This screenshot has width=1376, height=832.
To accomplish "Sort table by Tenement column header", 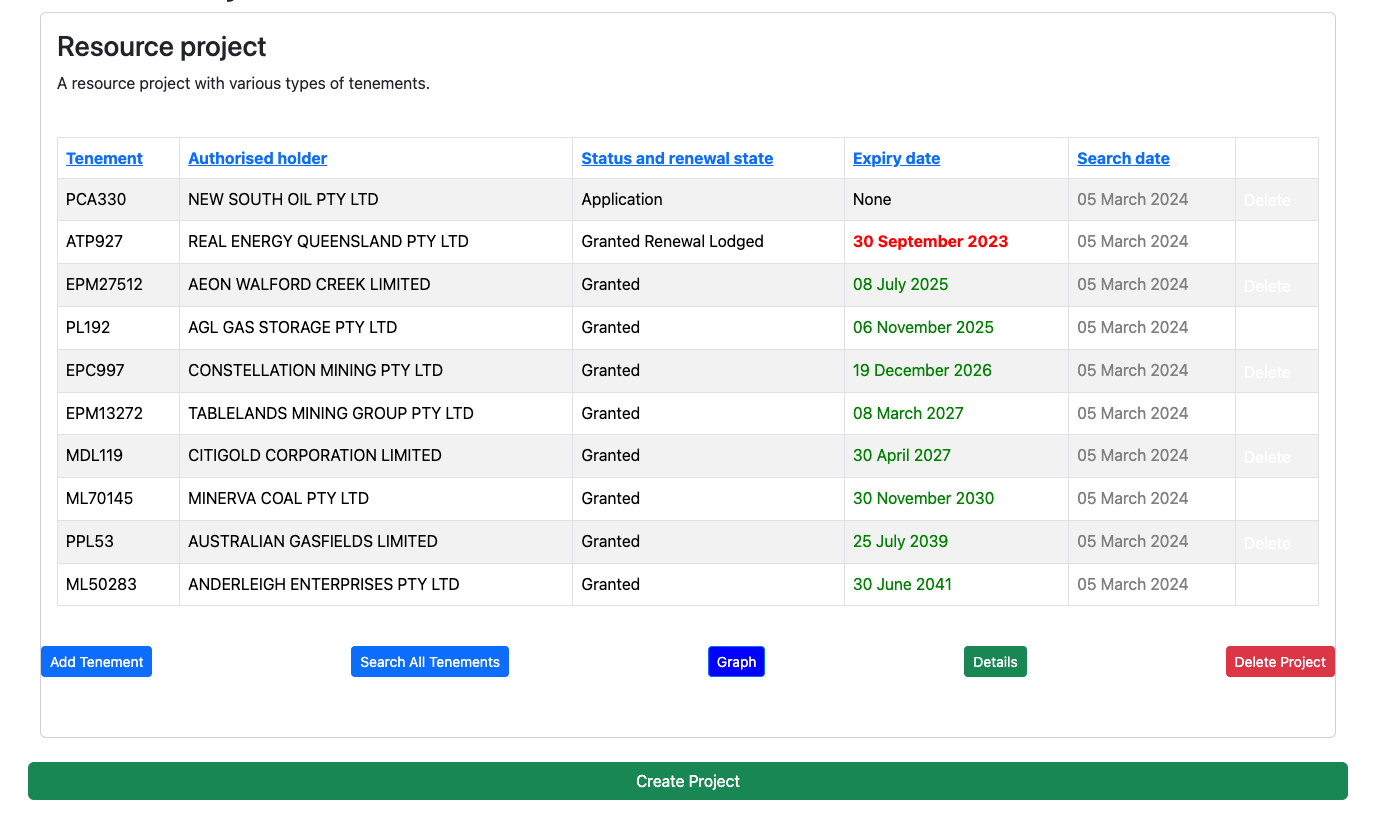I will [104, 158].
